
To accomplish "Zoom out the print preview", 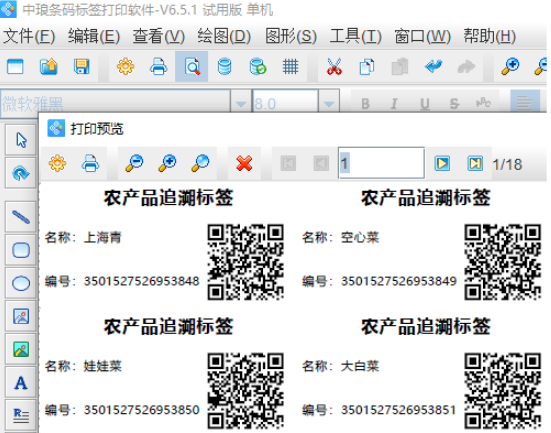I will 134,163.
